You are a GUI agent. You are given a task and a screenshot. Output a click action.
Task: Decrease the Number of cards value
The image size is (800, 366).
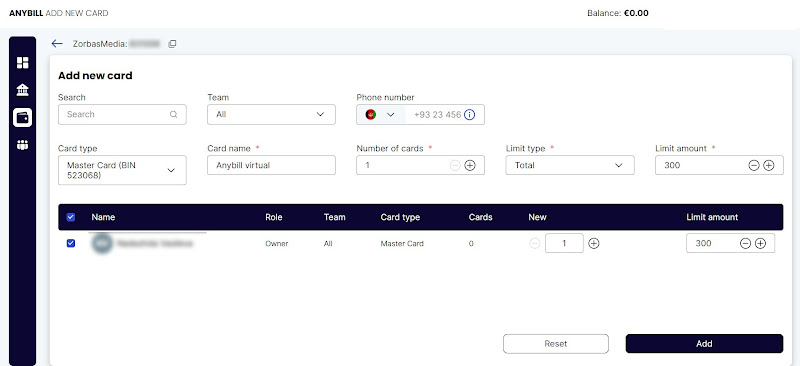pos(455,165)
